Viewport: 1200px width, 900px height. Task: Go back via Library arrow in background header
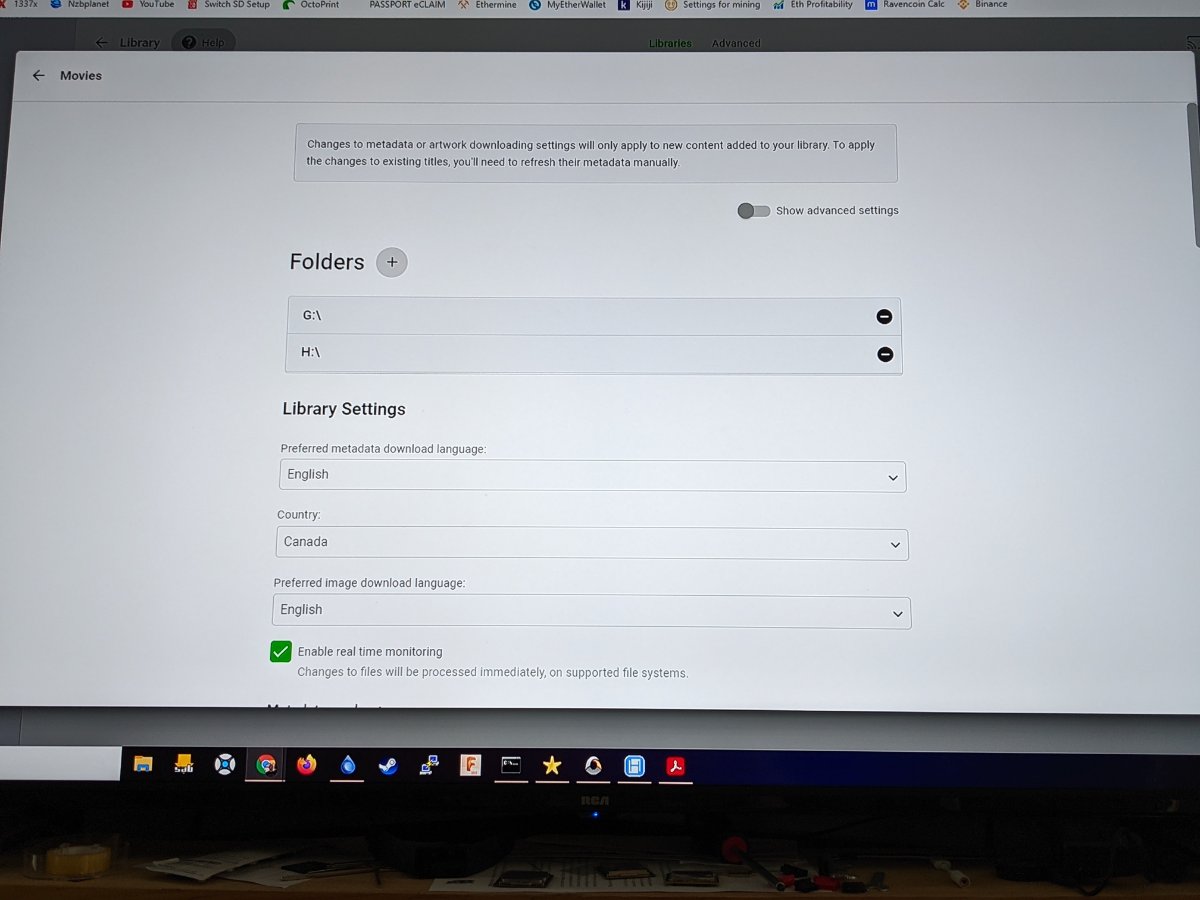(101, 43)
